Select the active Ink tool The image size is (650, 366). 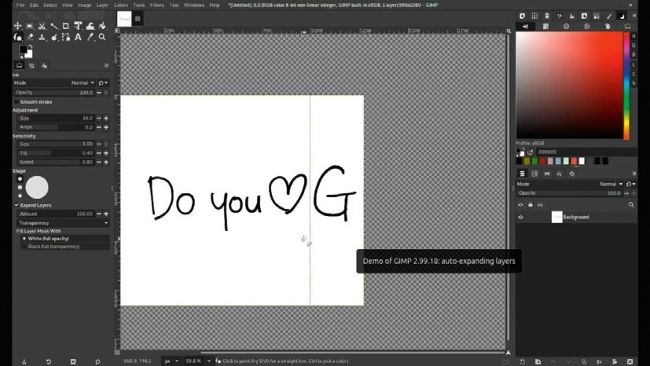tap(18, 37)
